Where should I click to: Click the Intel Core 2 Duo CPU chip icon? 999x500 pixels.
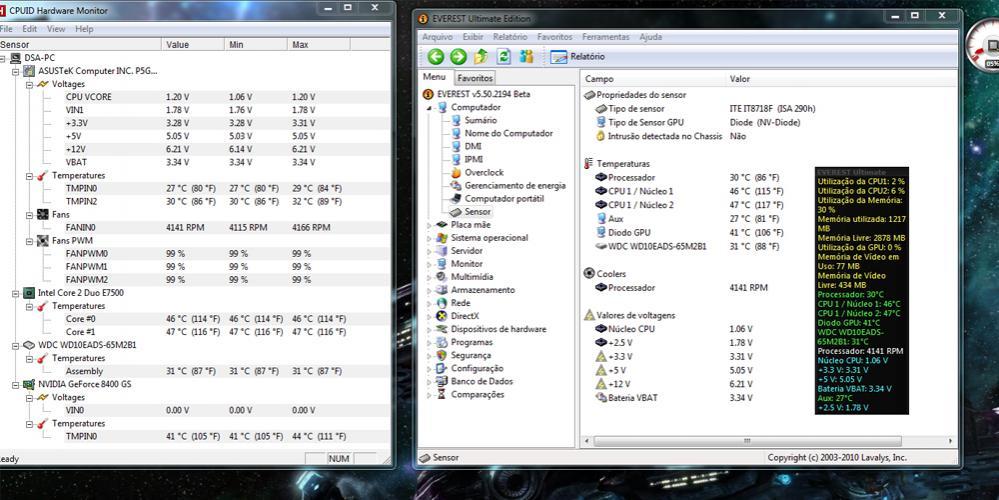coord(29,293)
